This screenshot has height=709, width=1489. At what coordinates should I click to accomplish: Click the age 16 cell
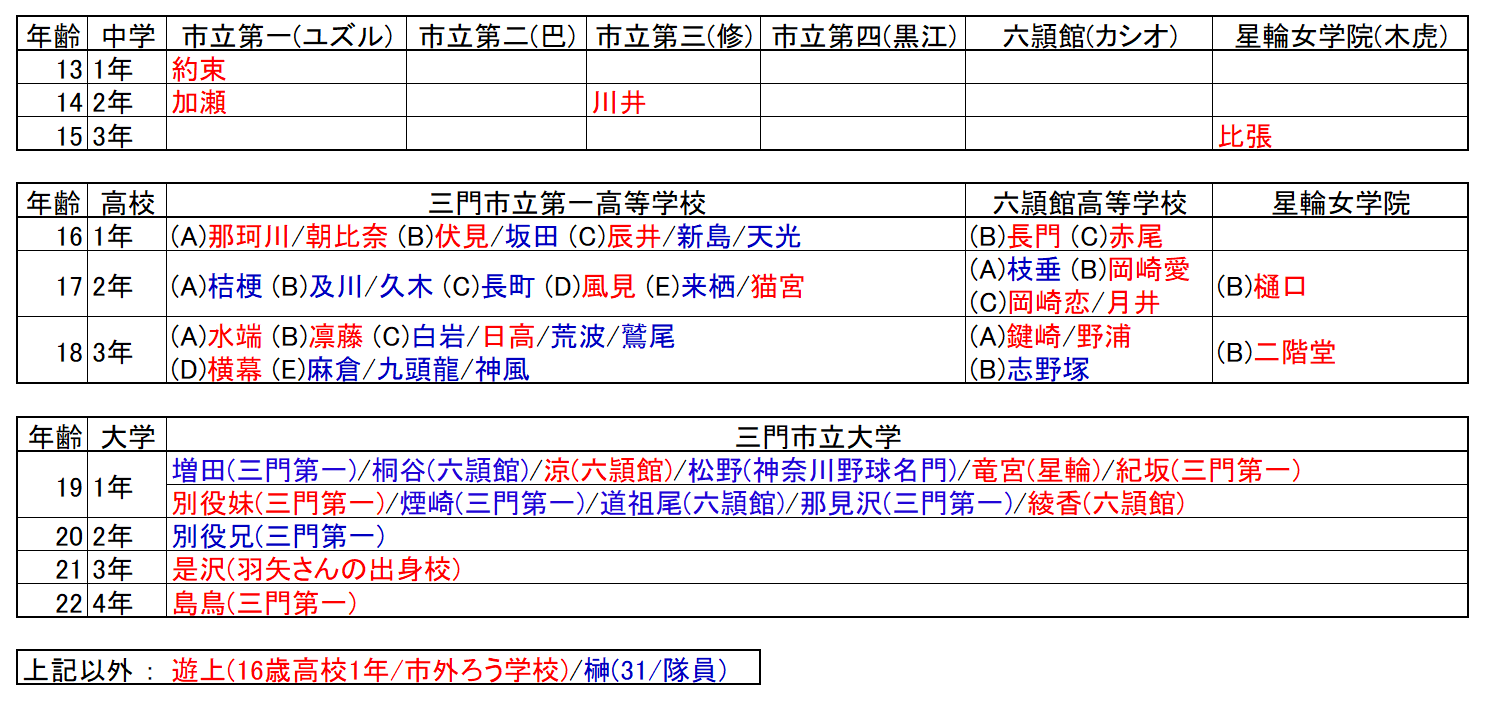(x=52, y=235)
